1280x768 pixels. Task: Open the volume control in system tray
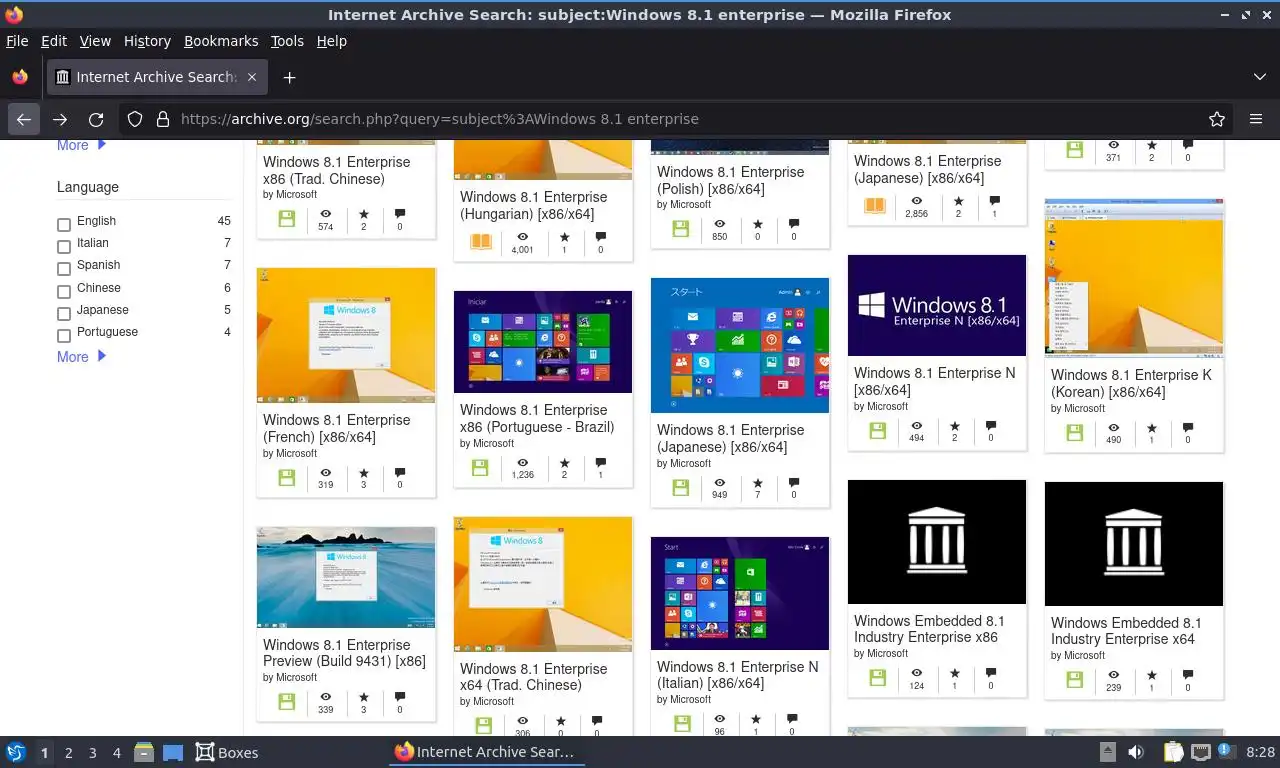click(1136, 752)
